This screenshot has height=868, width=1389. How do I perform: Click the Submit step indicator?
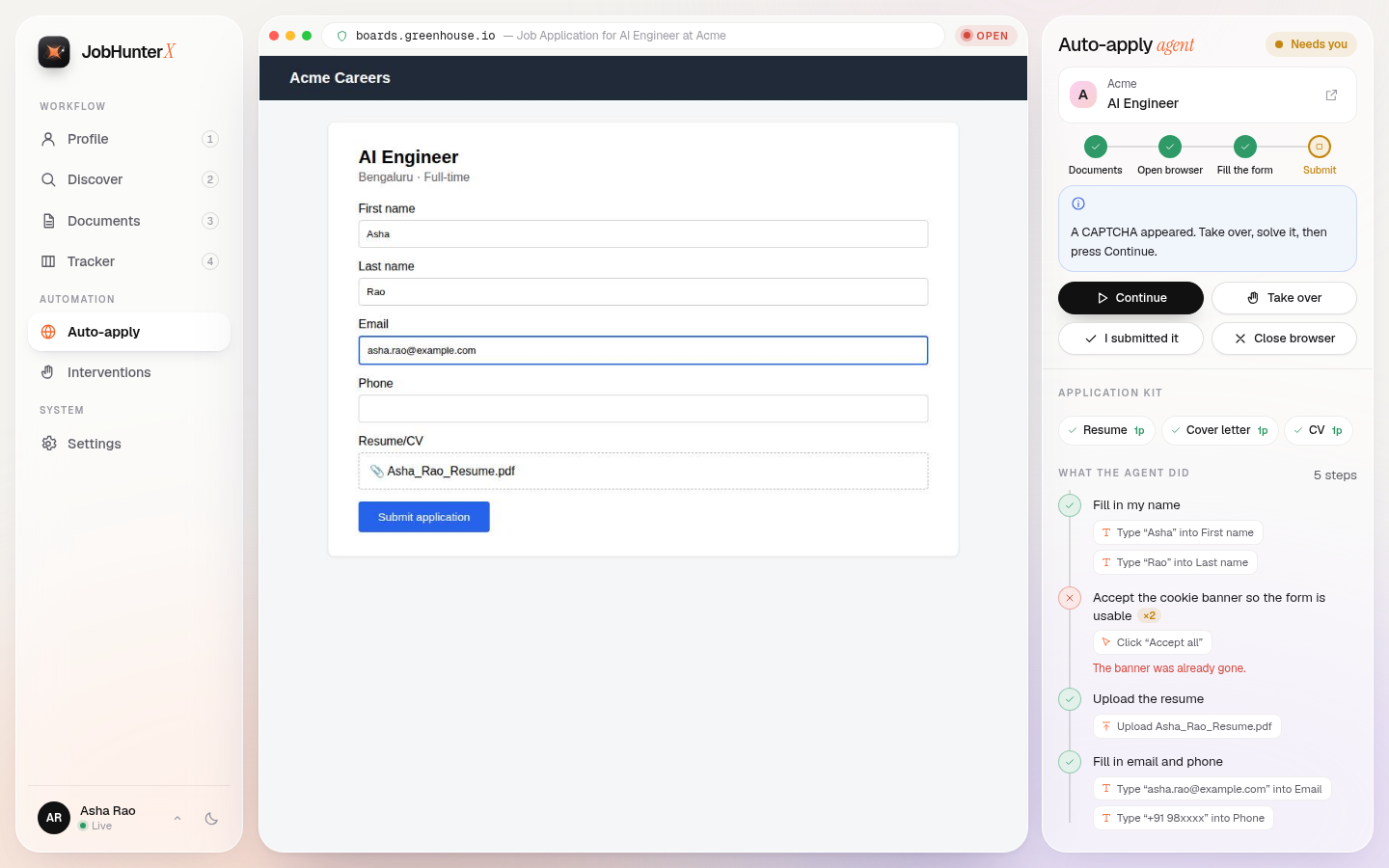coord(1320,147)
